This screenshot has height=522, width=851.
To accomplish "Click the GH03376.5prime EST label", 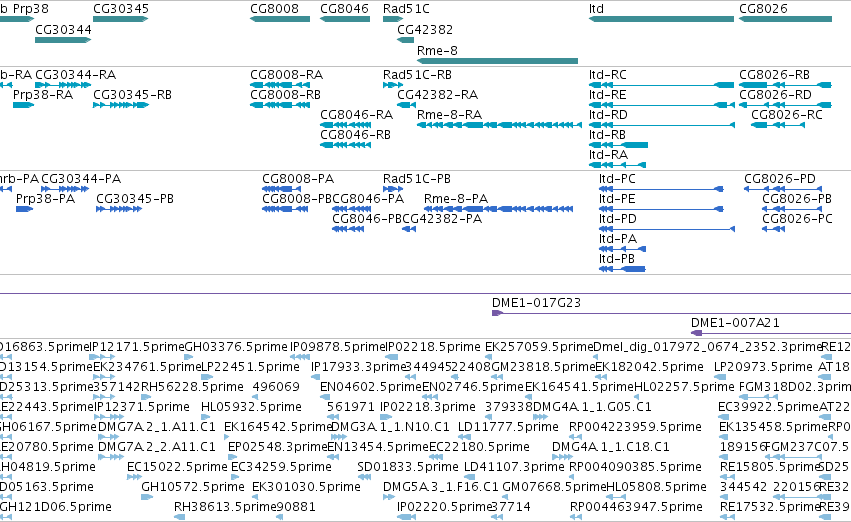I will click(x=236, y=347).
